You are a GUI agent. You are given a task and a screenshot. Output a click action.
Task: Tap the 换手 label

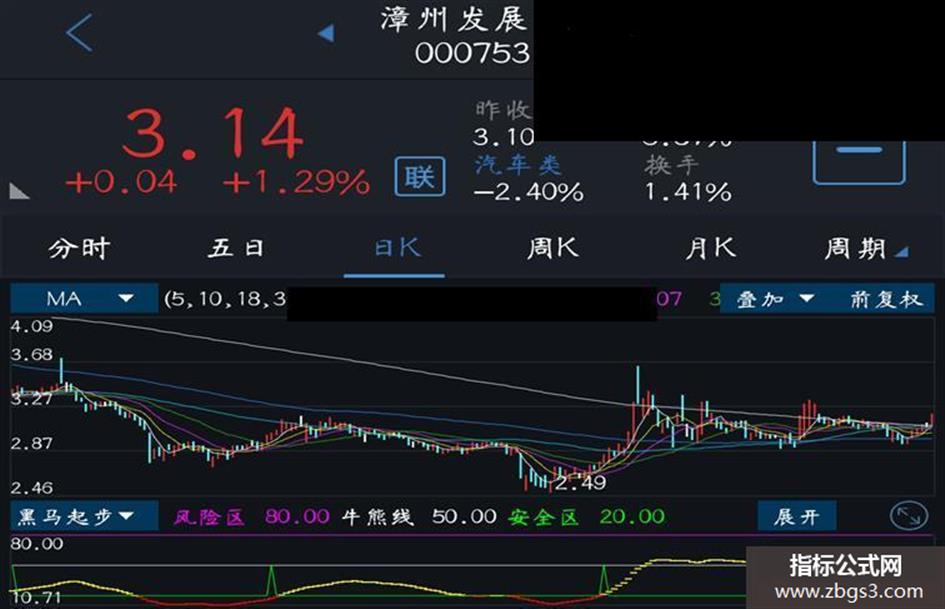(671, 165)
